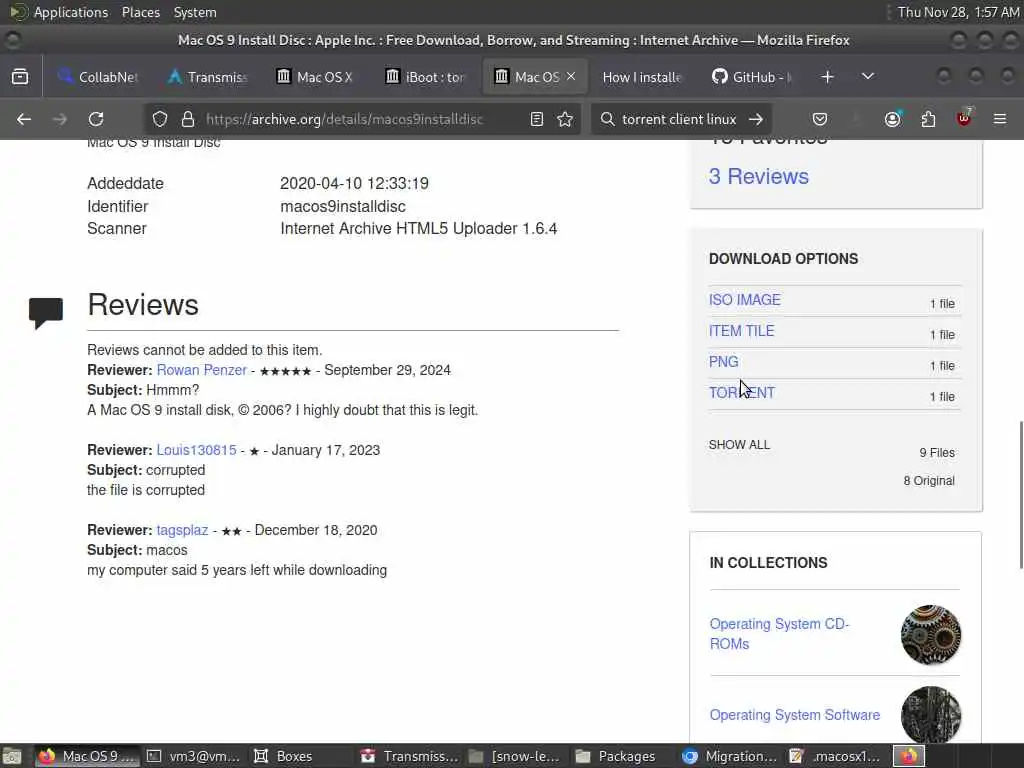The height and width of the screenshot is (768, 1024).
Task: Click SHOW ALL download files
Action: [x=739, y=445]
